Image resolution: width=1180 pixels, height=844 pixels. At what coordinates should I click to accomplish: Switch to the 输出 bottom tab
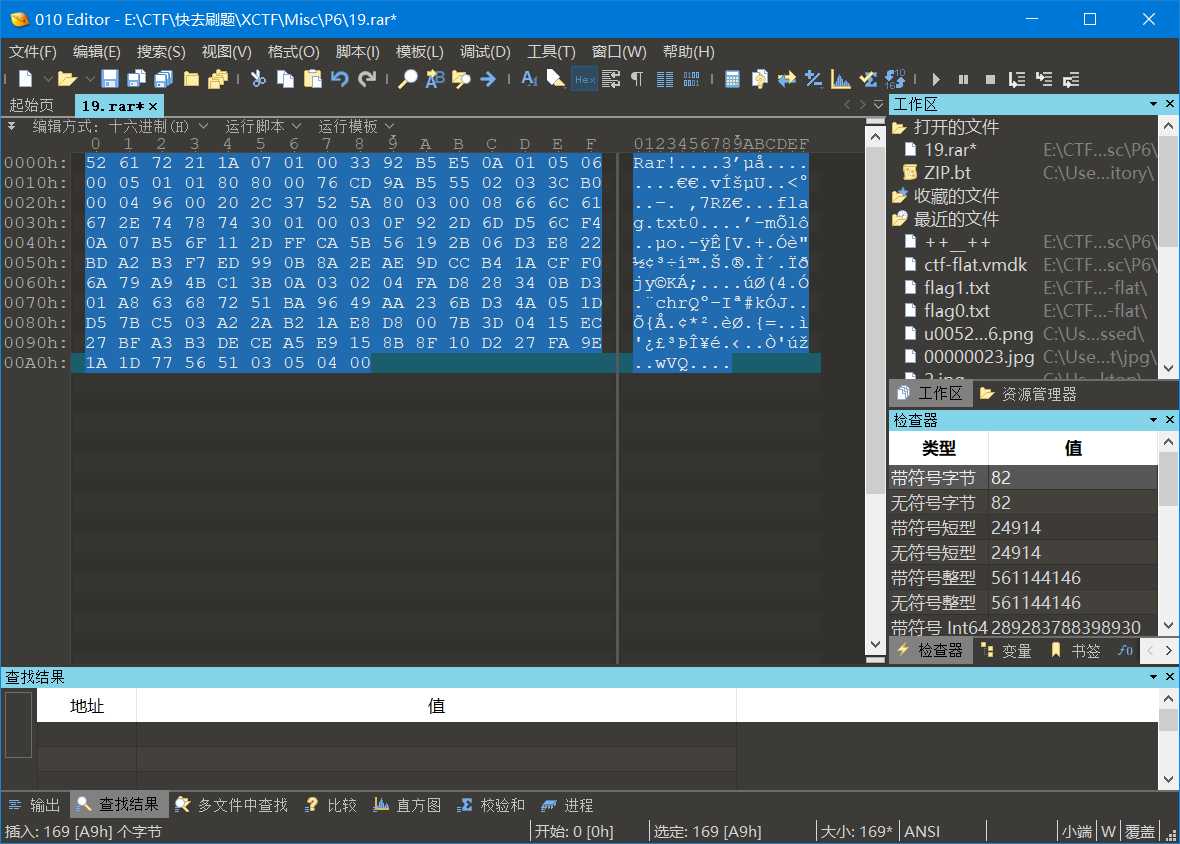pyautogui.click(x=35, y=805)
